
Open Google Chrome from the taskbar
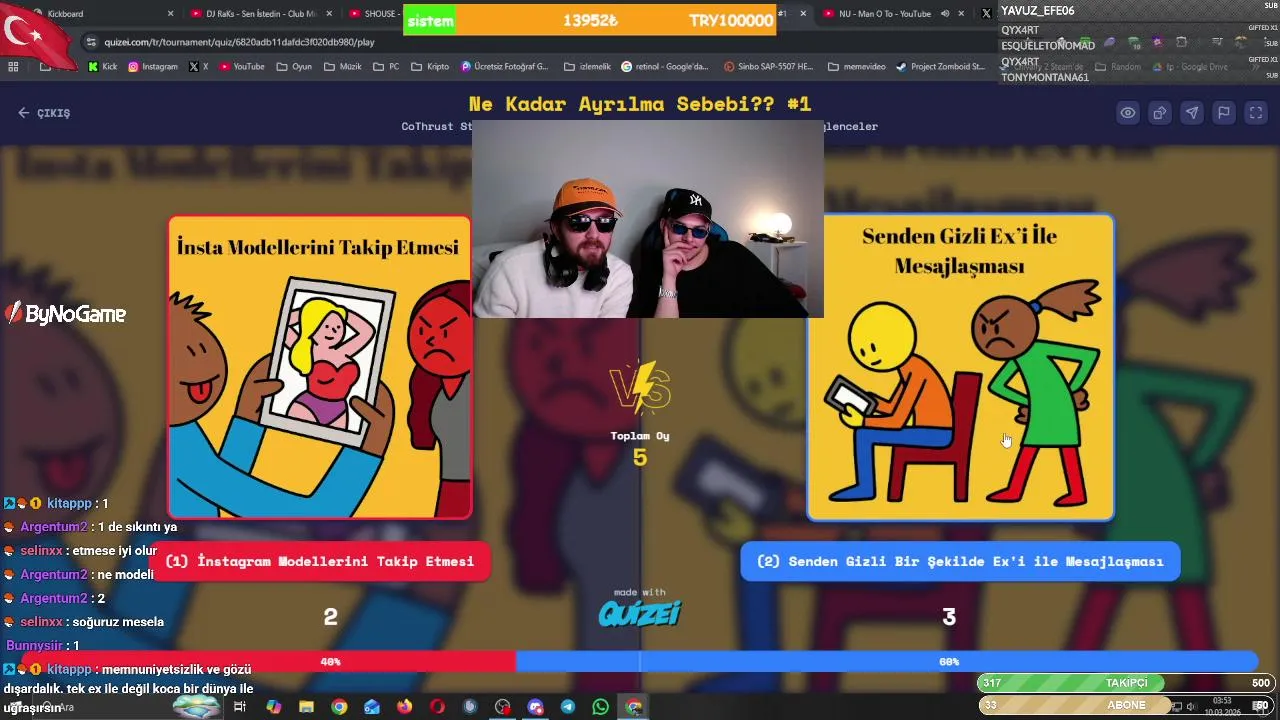pos(339,707)
